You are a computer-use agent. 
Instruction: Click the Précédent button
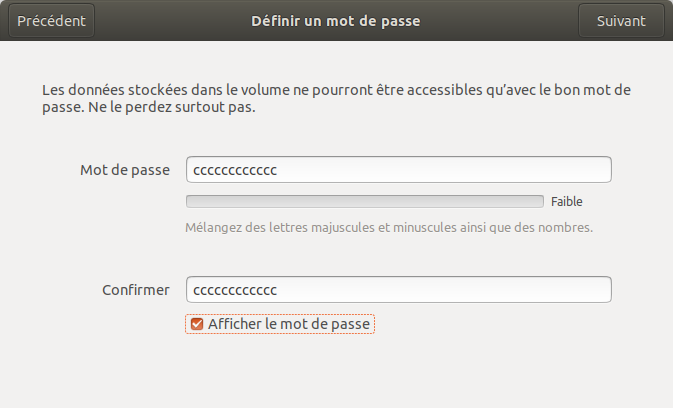click(51, 20)
